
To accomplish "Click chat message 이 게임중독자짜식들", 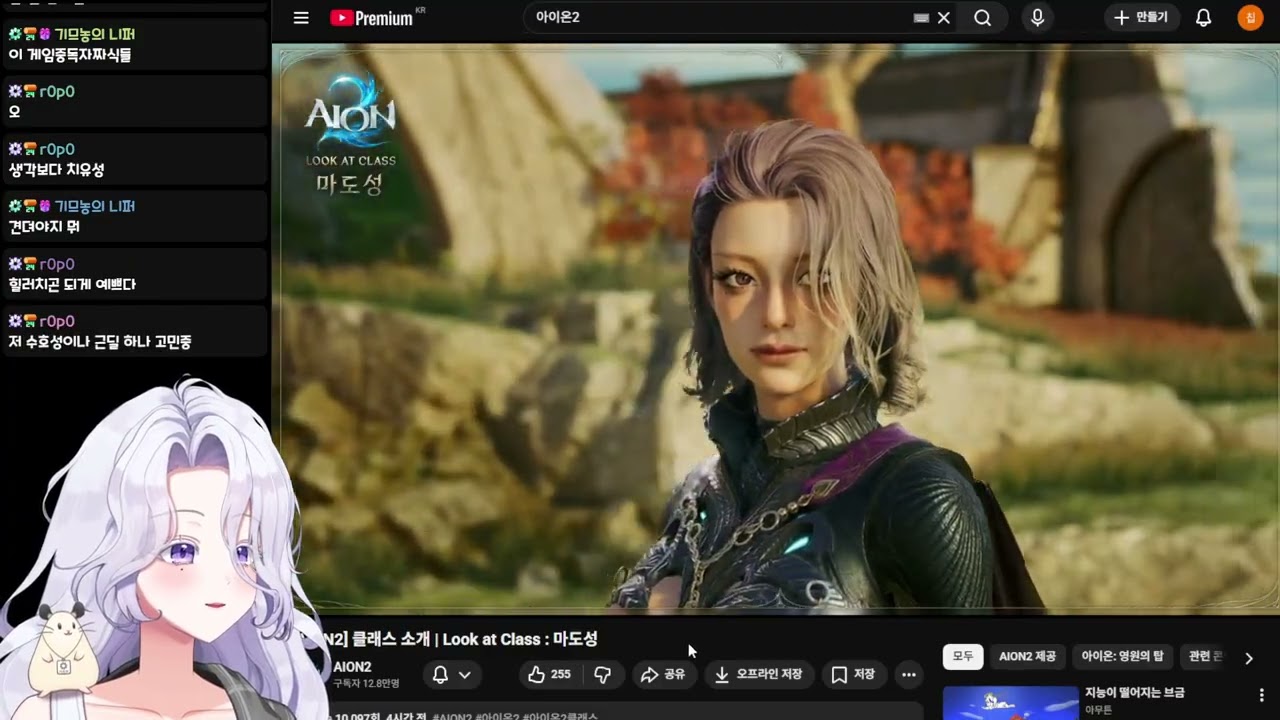I will 70,55.
